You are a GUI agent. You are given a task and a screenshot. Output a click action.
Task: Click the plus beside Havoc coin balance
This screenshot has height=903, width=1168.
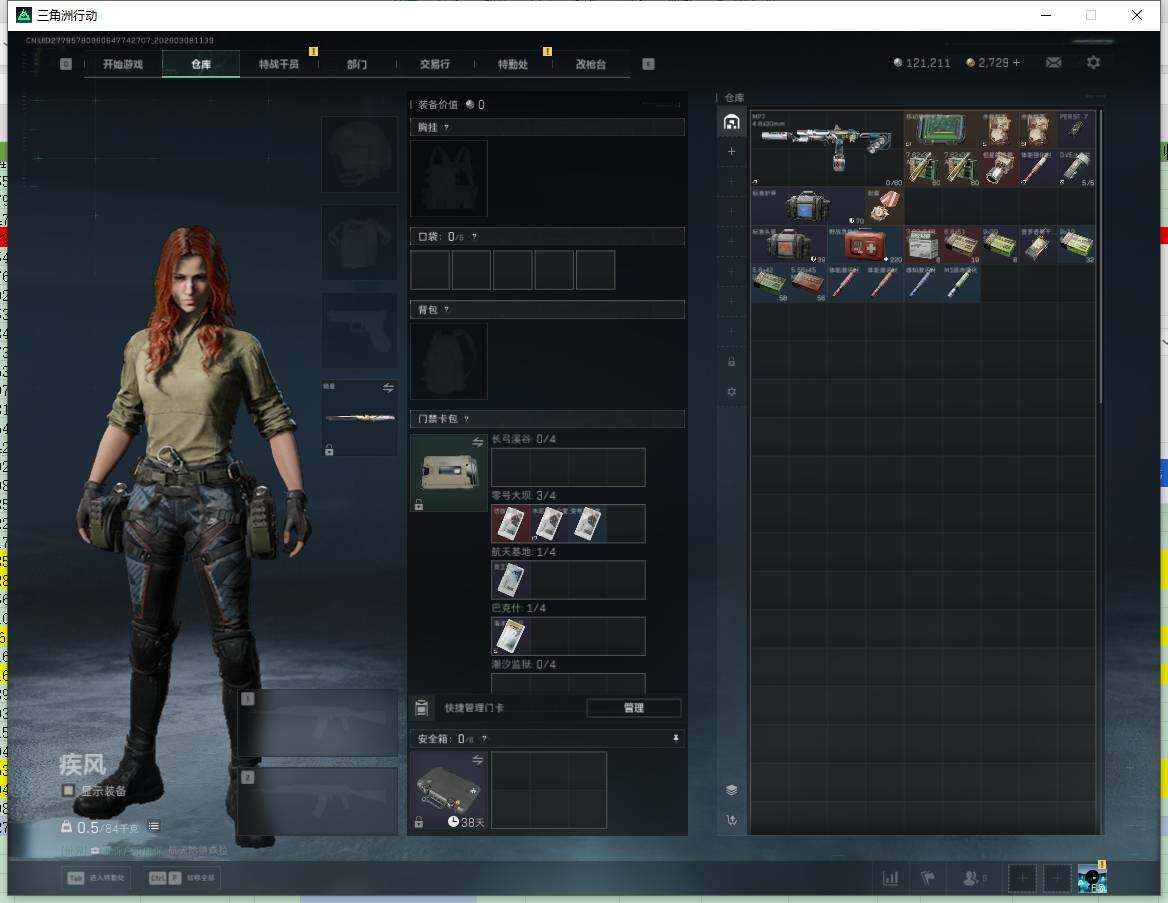coord(1016,63)
